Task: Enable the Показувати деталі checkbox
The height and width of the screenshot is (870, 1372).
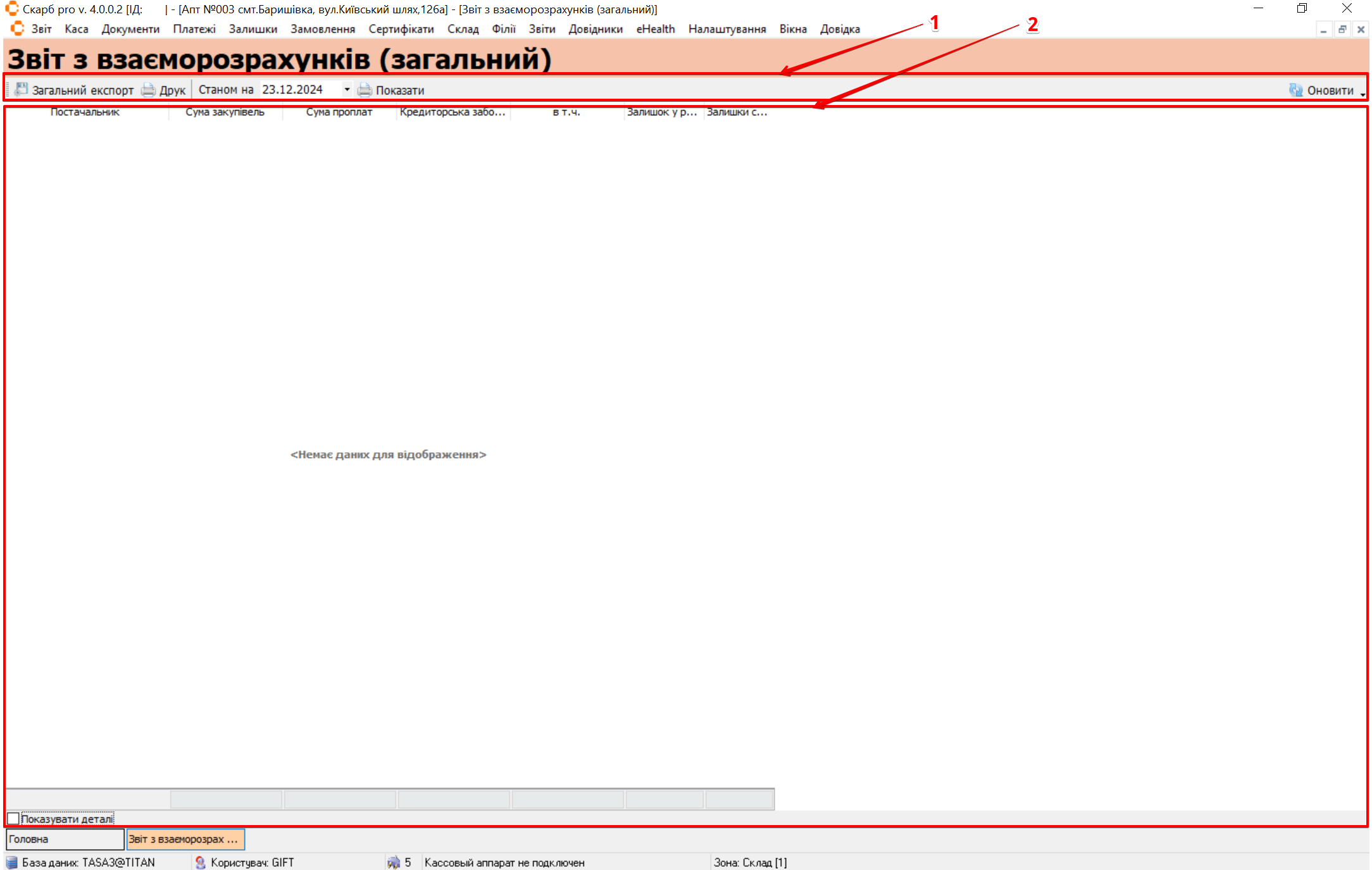Action: click(x=13, y=818)
